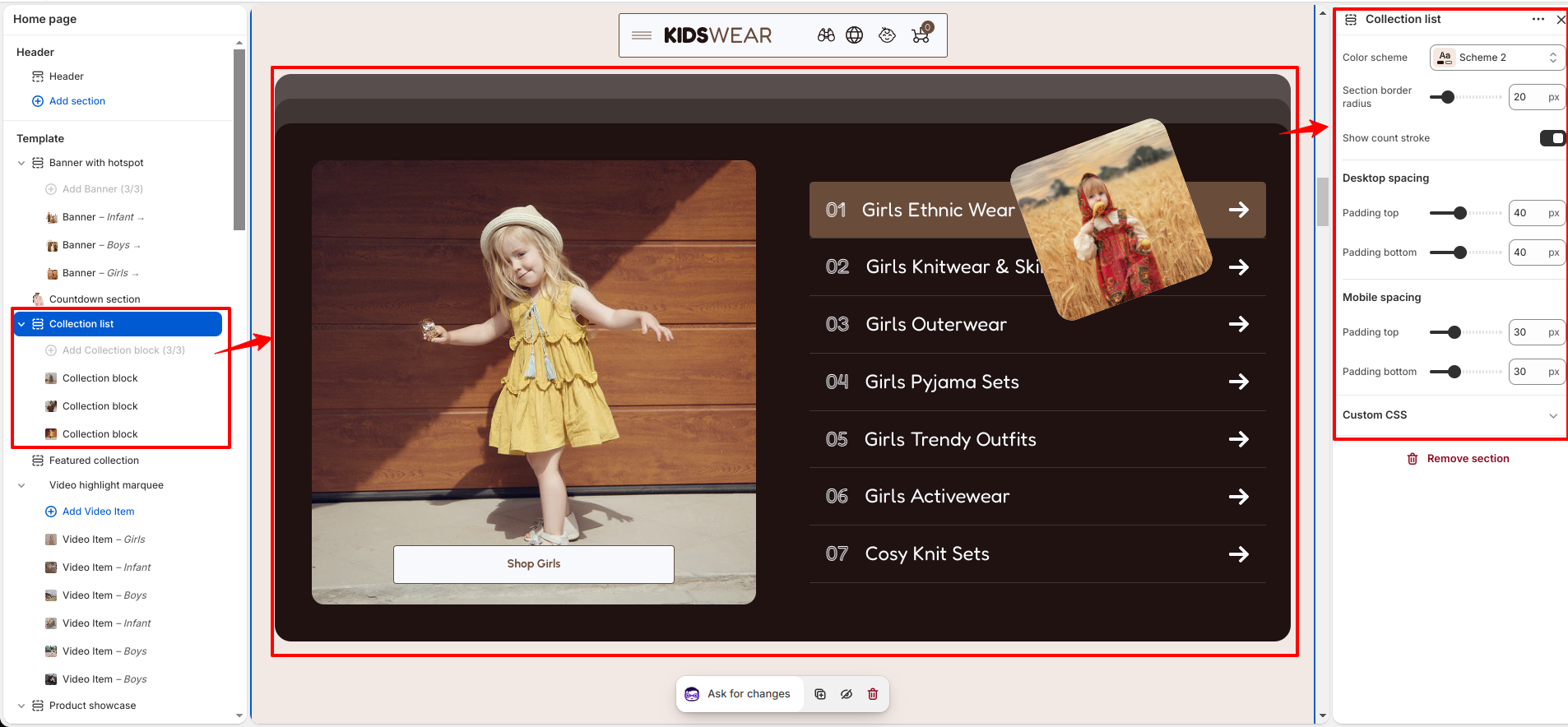Select the Featured collection section
This screenshot has height=727, width=1568.
pos(94,461)
